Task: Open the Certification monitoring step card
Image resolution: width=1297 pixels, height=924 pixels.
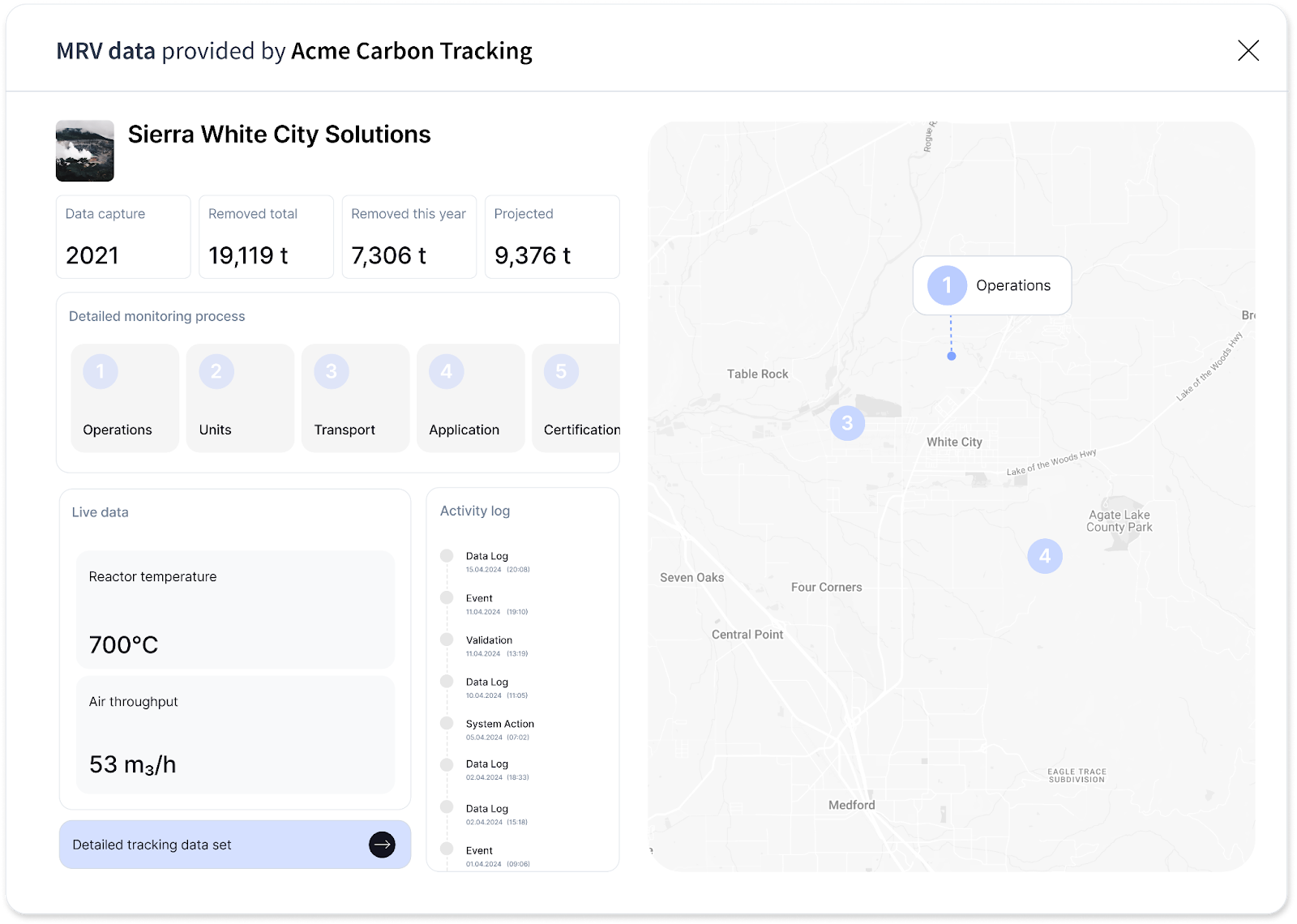Action: click(576, 398)
